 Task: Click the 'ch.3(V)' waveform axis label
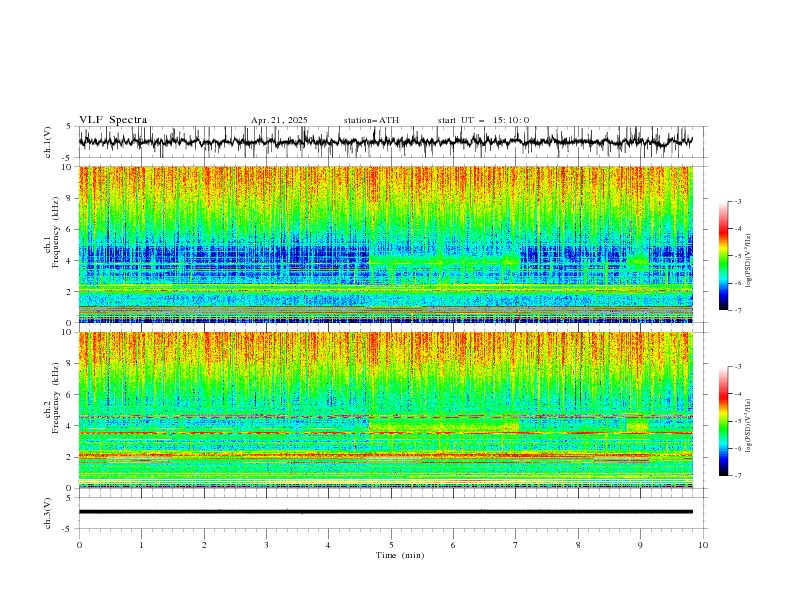point(48,513)
